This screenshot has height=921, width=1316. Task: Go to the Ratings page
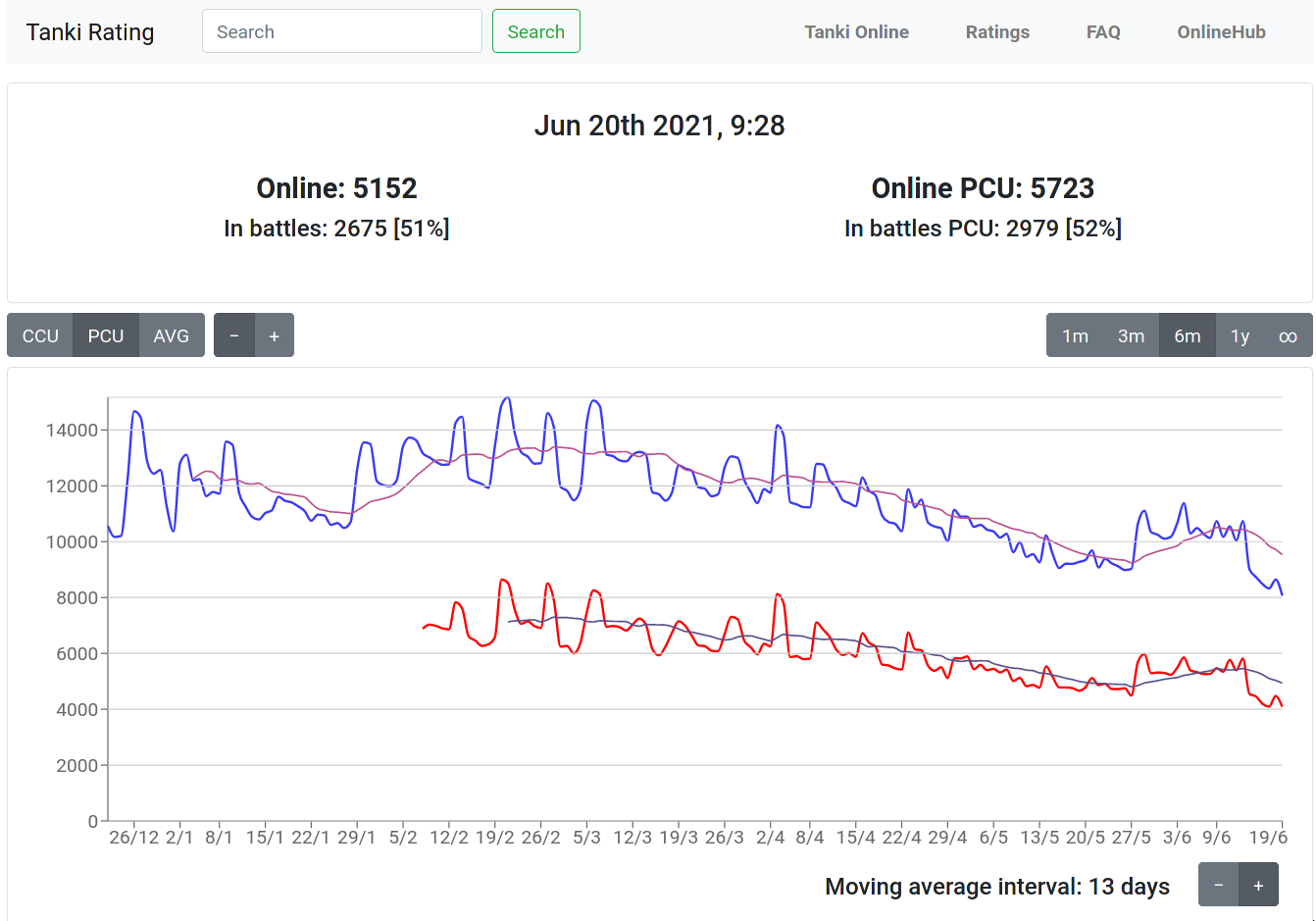(x=997, y=32)
